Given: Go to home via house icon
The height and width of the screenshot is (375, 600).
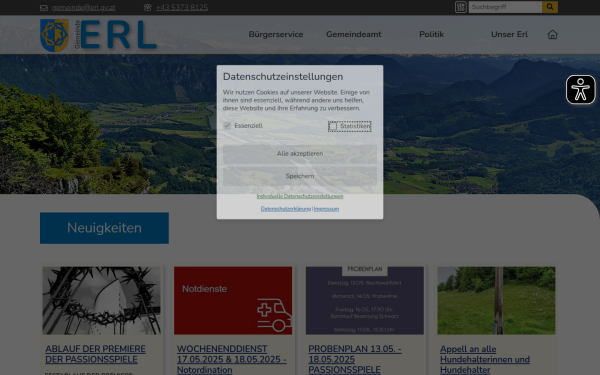Looking at the screenshot, I should (552, 34).
